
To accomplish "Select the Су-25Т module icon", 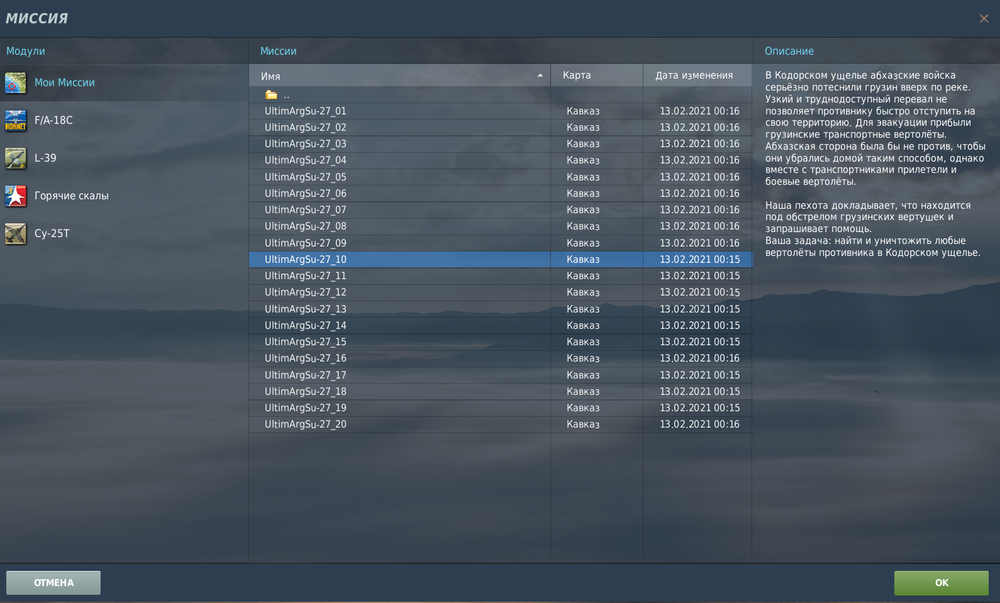I will click(15, 234).
